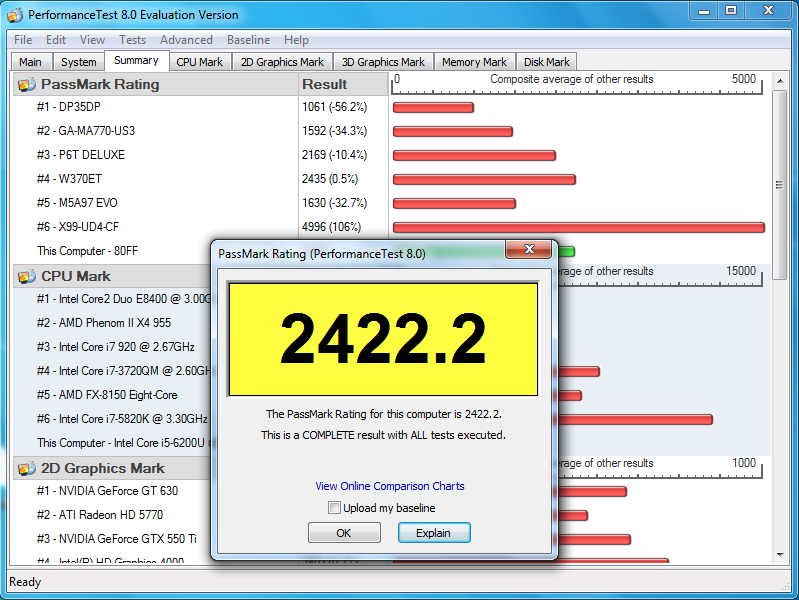Open the Advanced menu
Screen dimensions: 799x600
(186, 40)
